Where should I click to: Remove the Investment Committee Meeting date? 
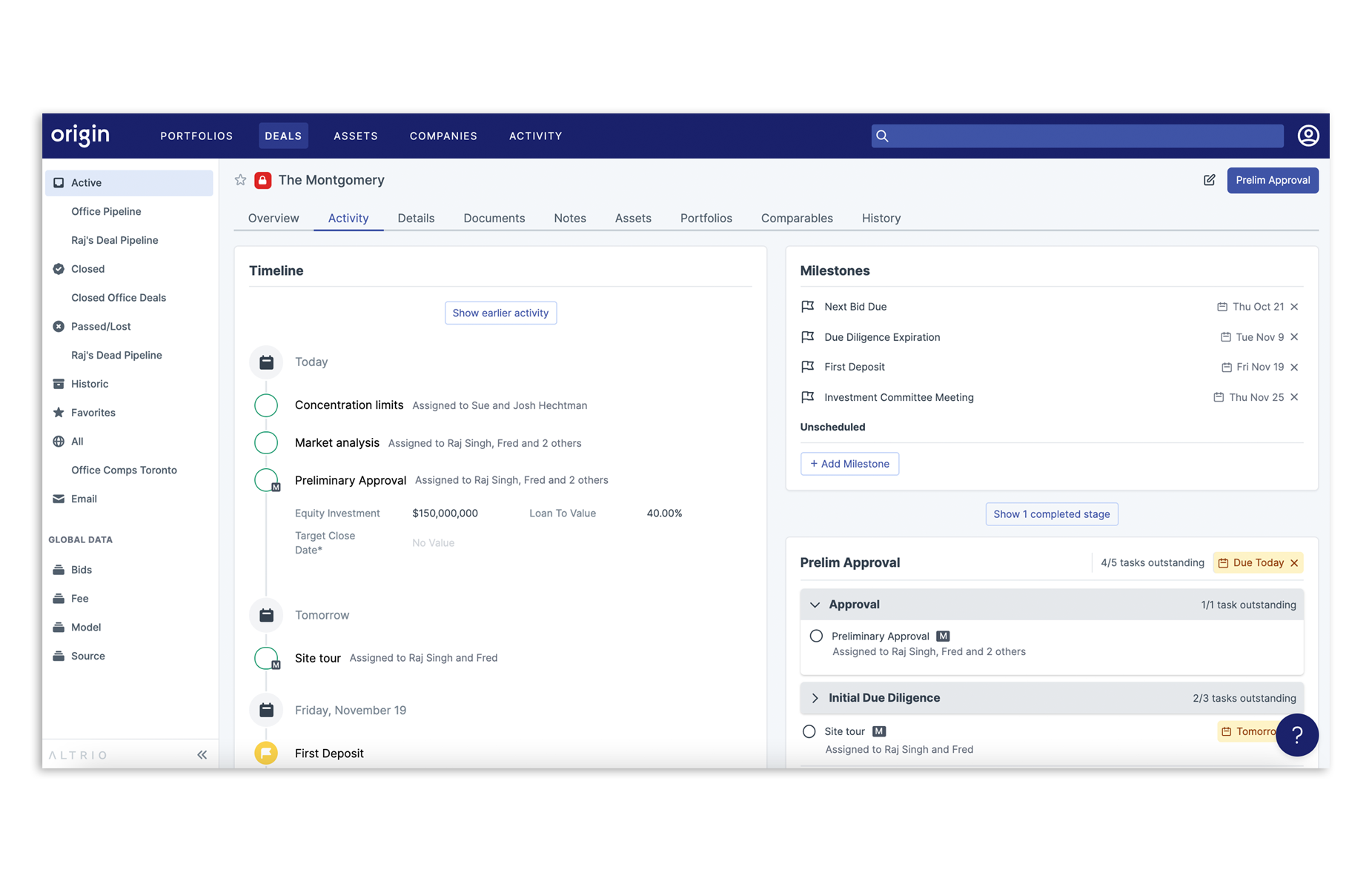[x=1294, y=397]
